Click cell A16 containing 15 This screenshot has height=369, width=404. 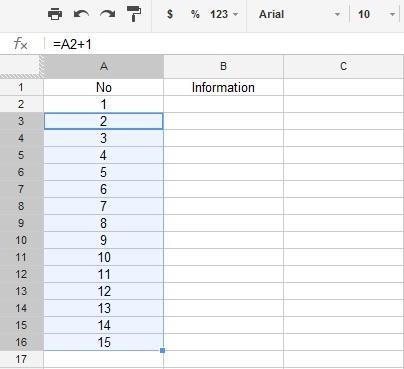coord(104,342)
